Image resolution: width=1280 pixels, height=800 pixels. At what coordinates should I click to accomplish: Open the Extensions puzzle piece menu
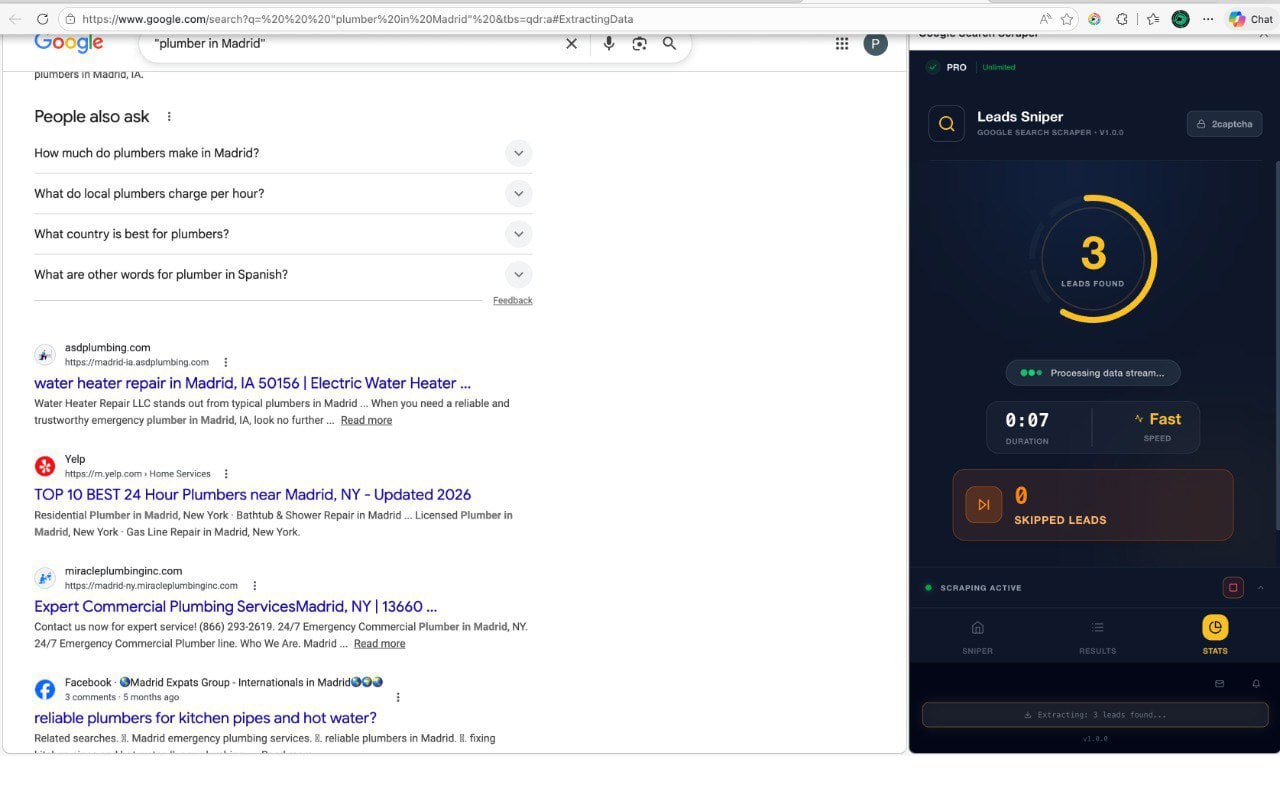(x=1122, y=19)
